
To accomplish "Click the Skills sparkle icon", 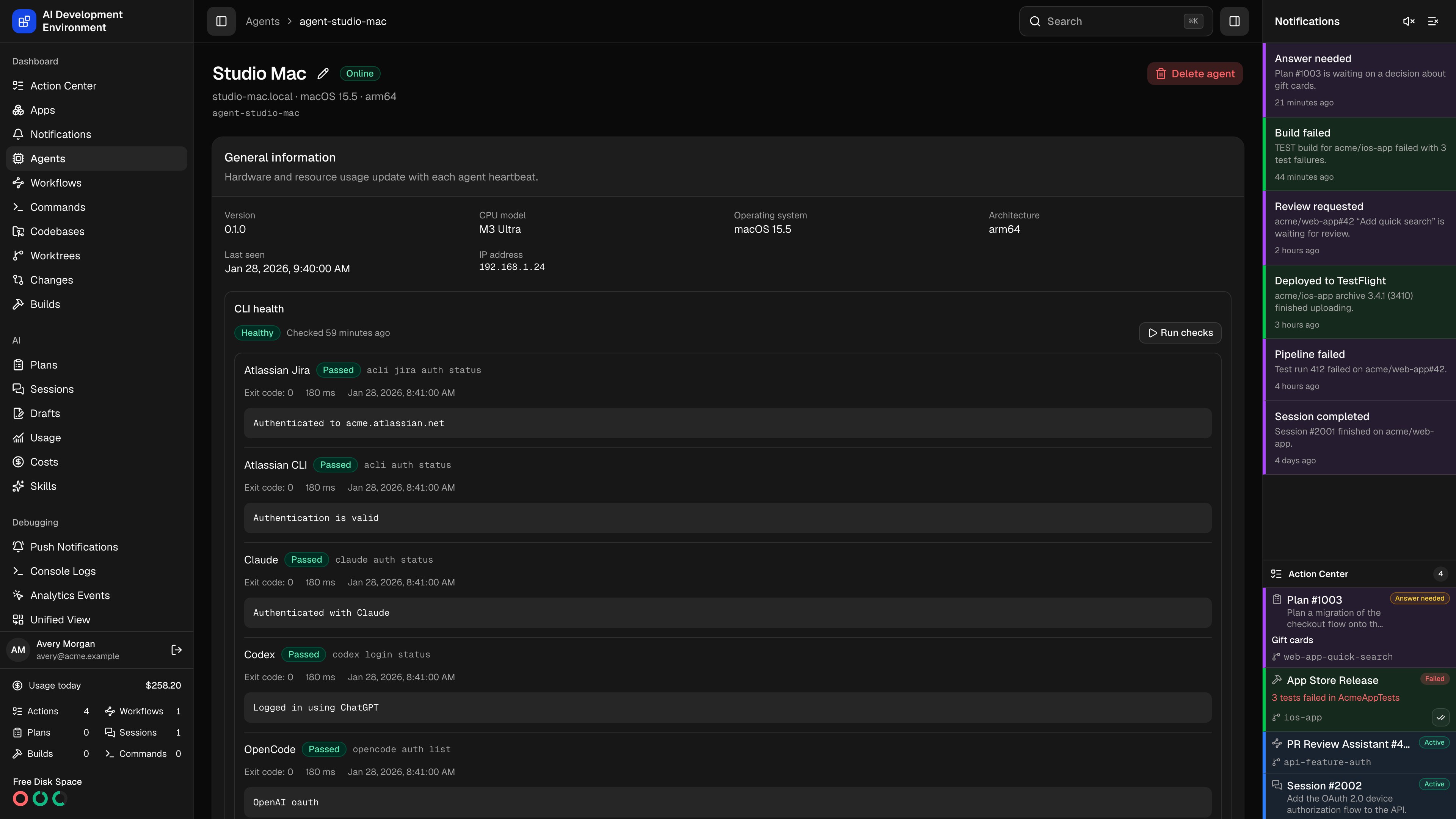I will point(18,486).
